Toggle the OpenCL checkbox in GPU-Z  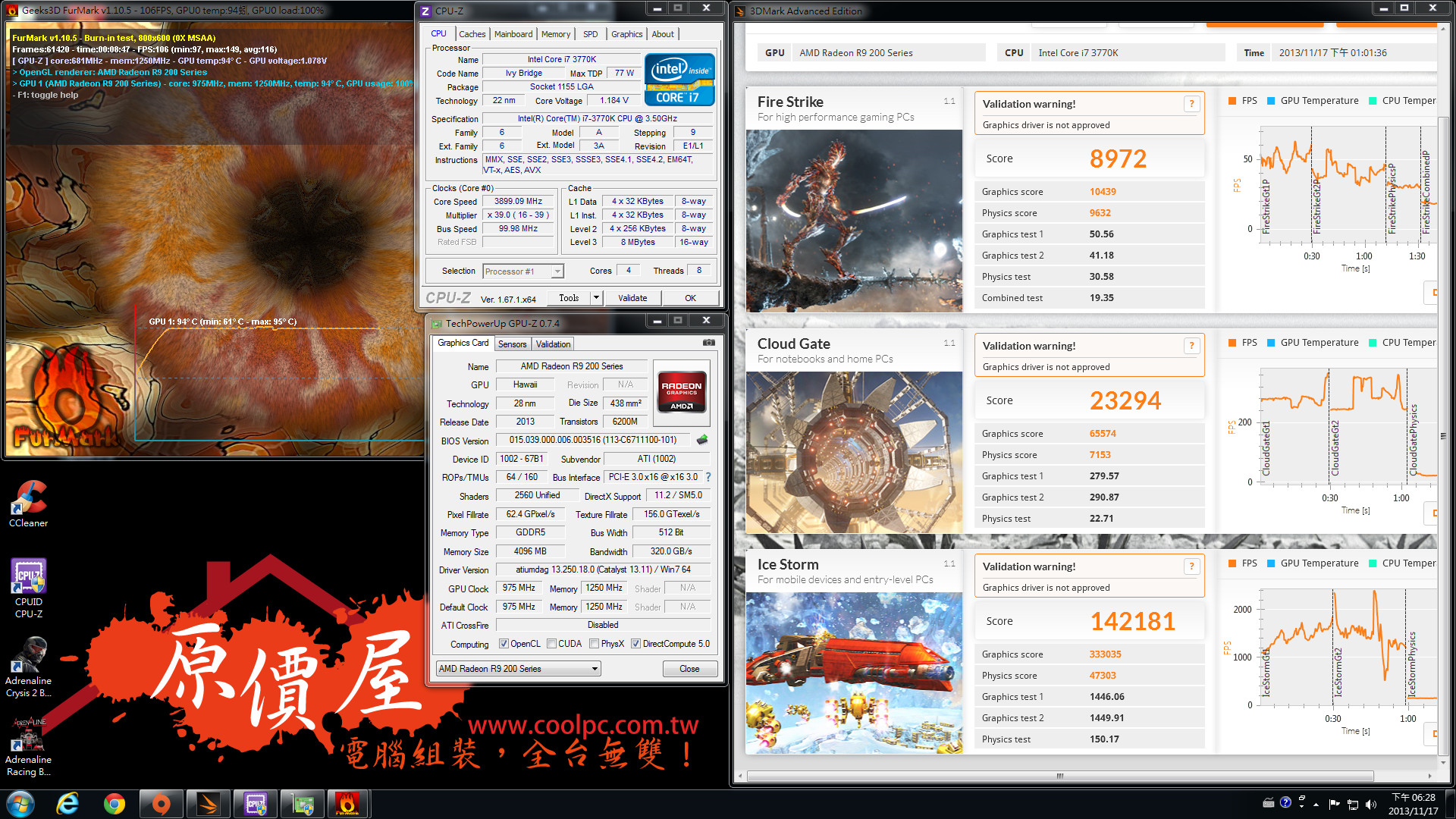(504, 644)
